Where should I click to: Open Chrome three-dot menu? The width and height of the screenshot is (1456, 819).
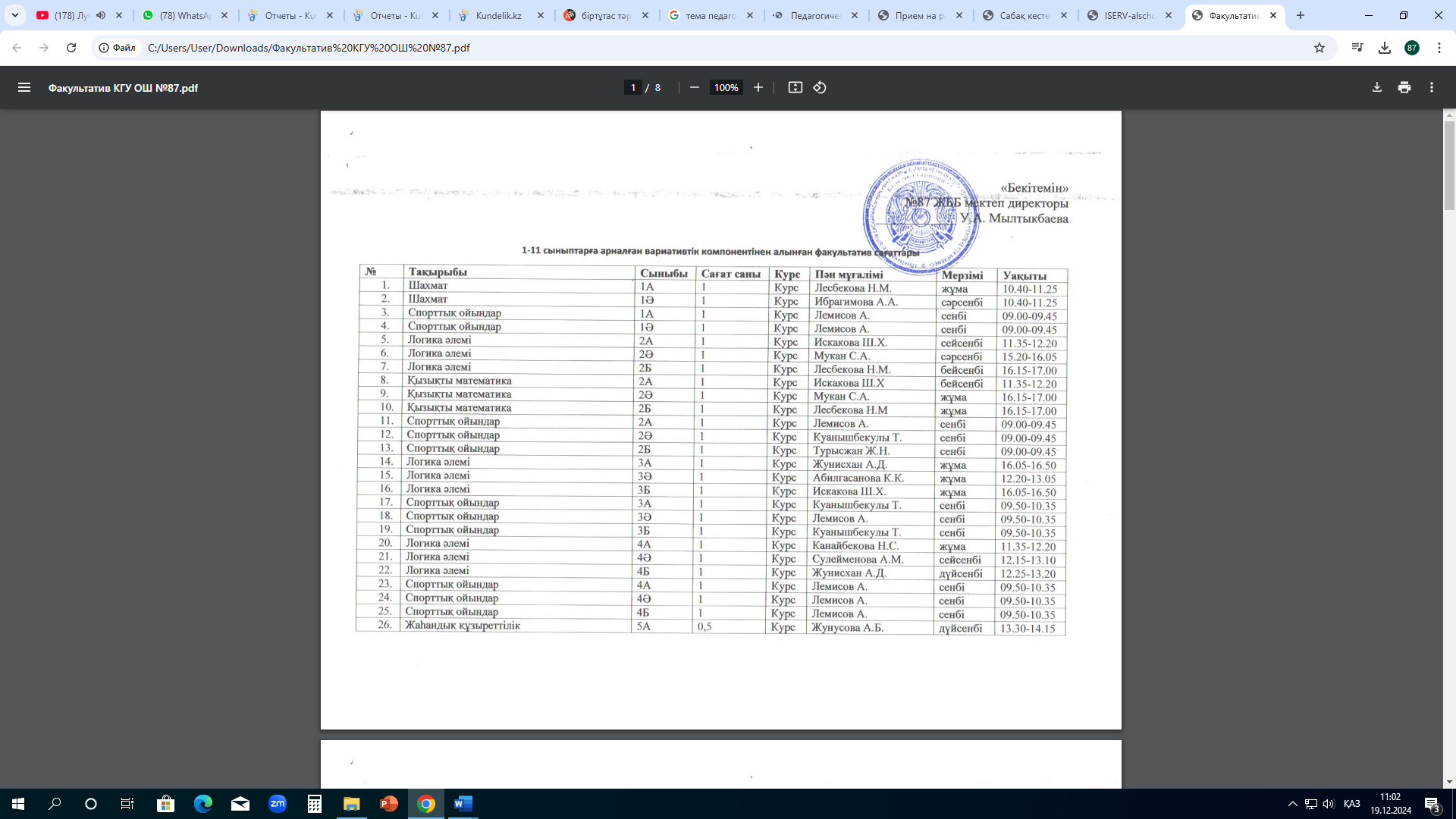point(1439,48)
